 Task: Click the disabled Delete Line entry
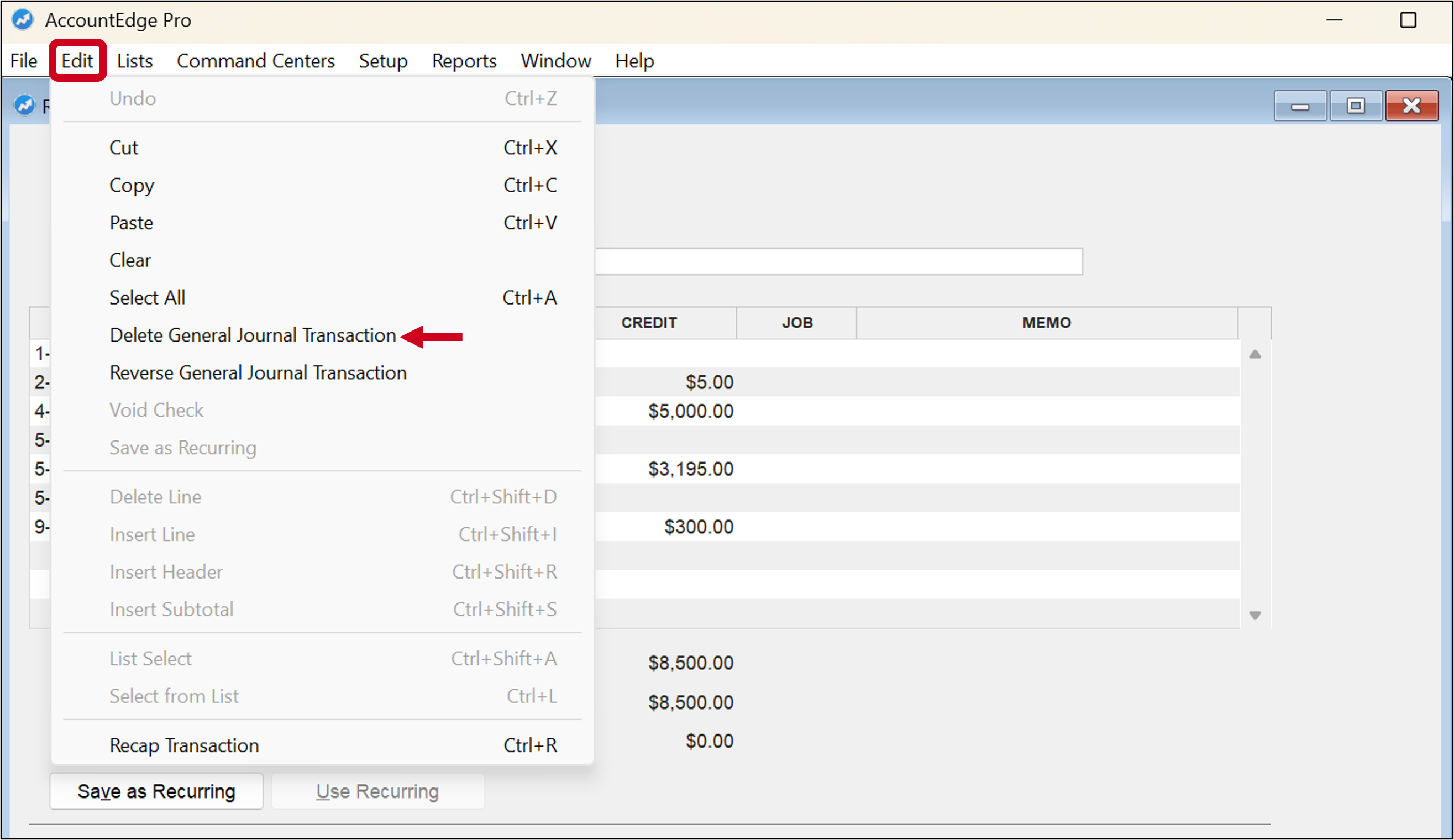pyautogui.click(x=322, y=497)
